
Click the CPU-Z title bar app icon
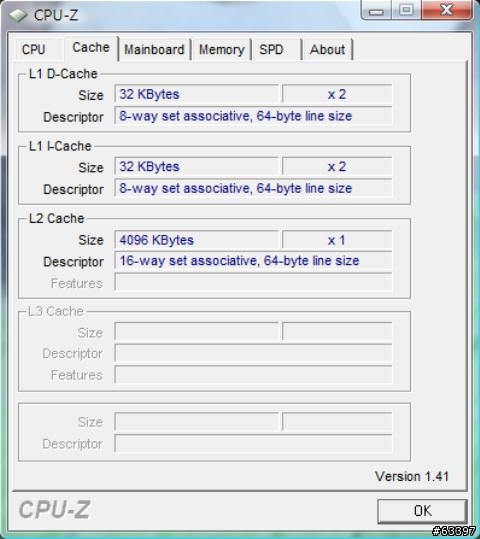click(x=18, y=15)
